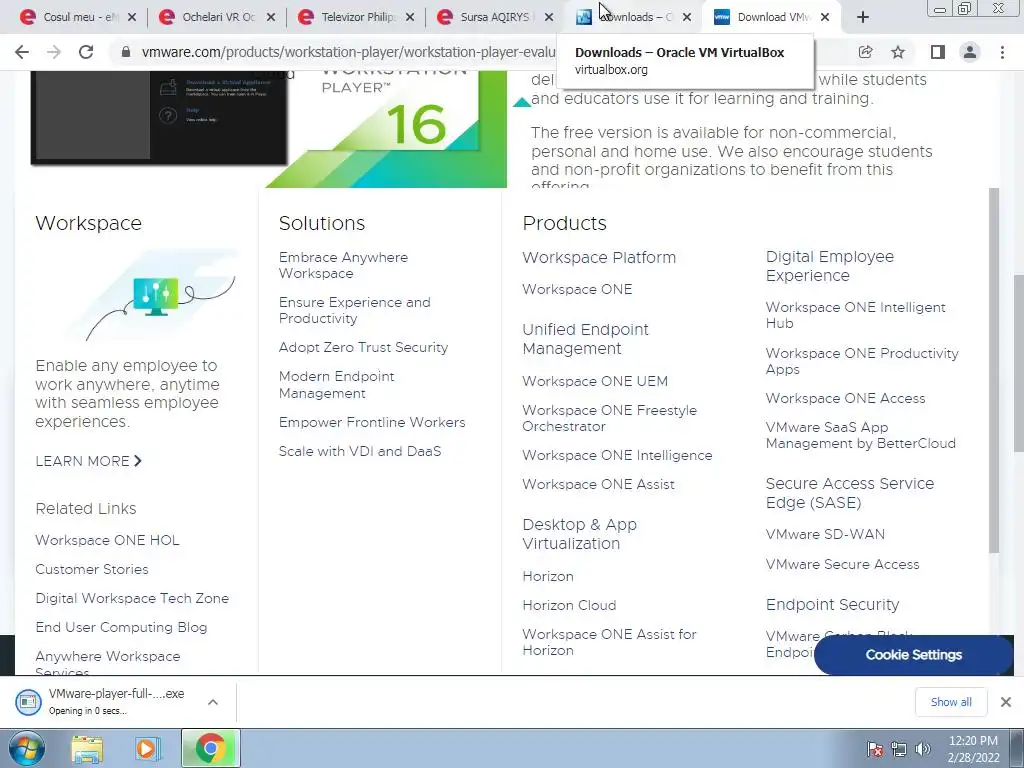Open Empower Frontline Workers link
This screenshot has height=768, width=1024.
(x=372, y=423)
